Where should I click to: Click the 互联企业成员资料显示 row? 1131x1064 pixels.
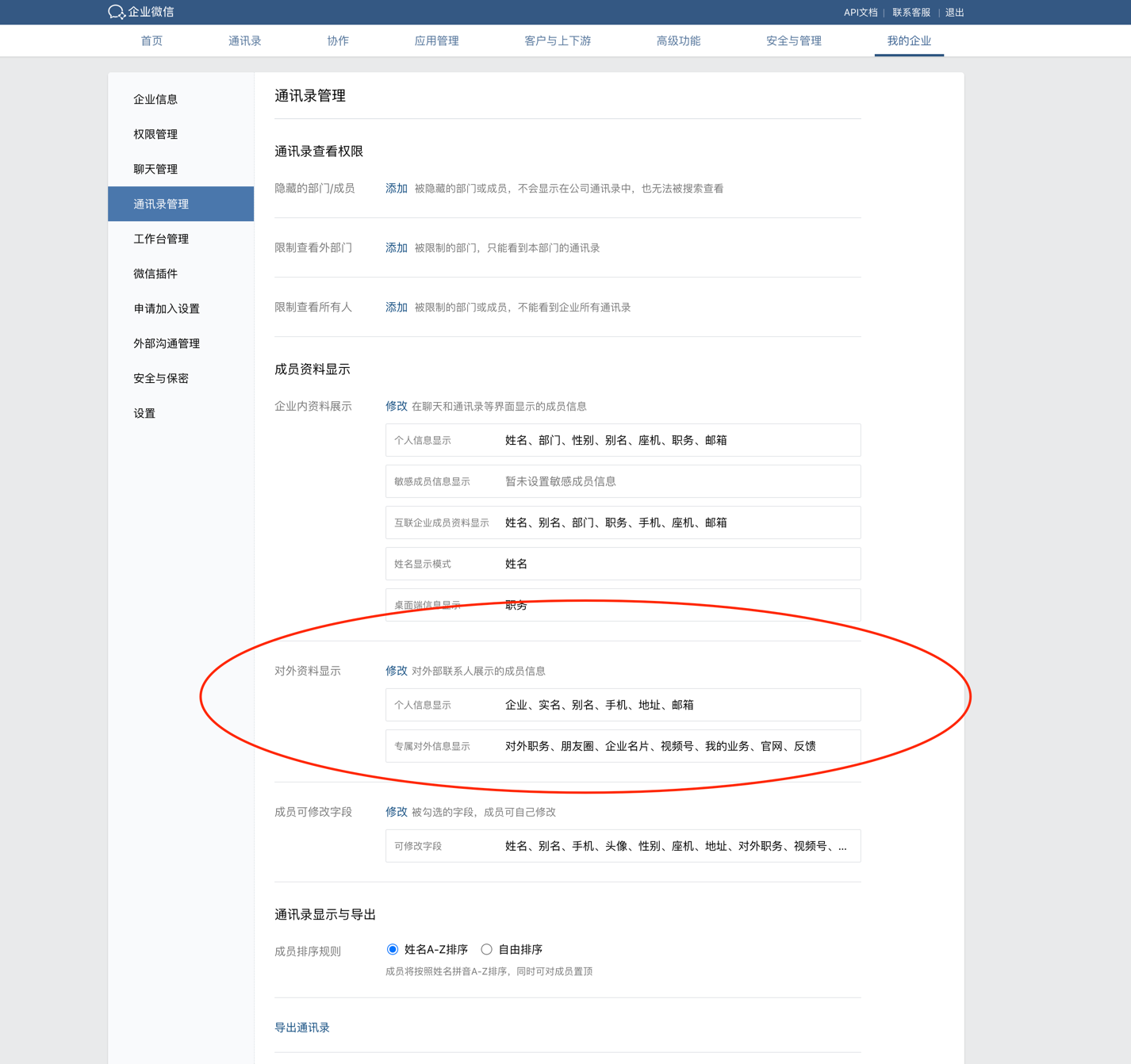pyautogui.click(x=623, y=522)
